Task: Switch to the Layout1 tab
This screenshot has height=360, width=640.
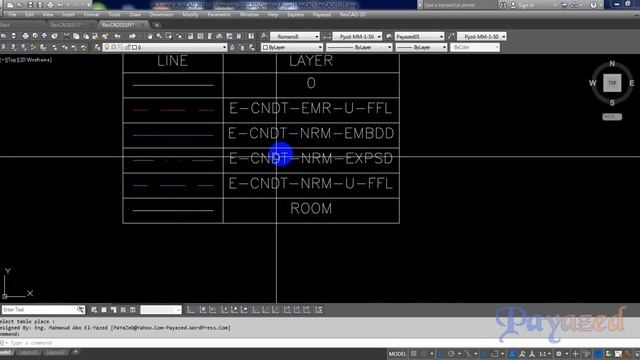Action: point(28,352)
